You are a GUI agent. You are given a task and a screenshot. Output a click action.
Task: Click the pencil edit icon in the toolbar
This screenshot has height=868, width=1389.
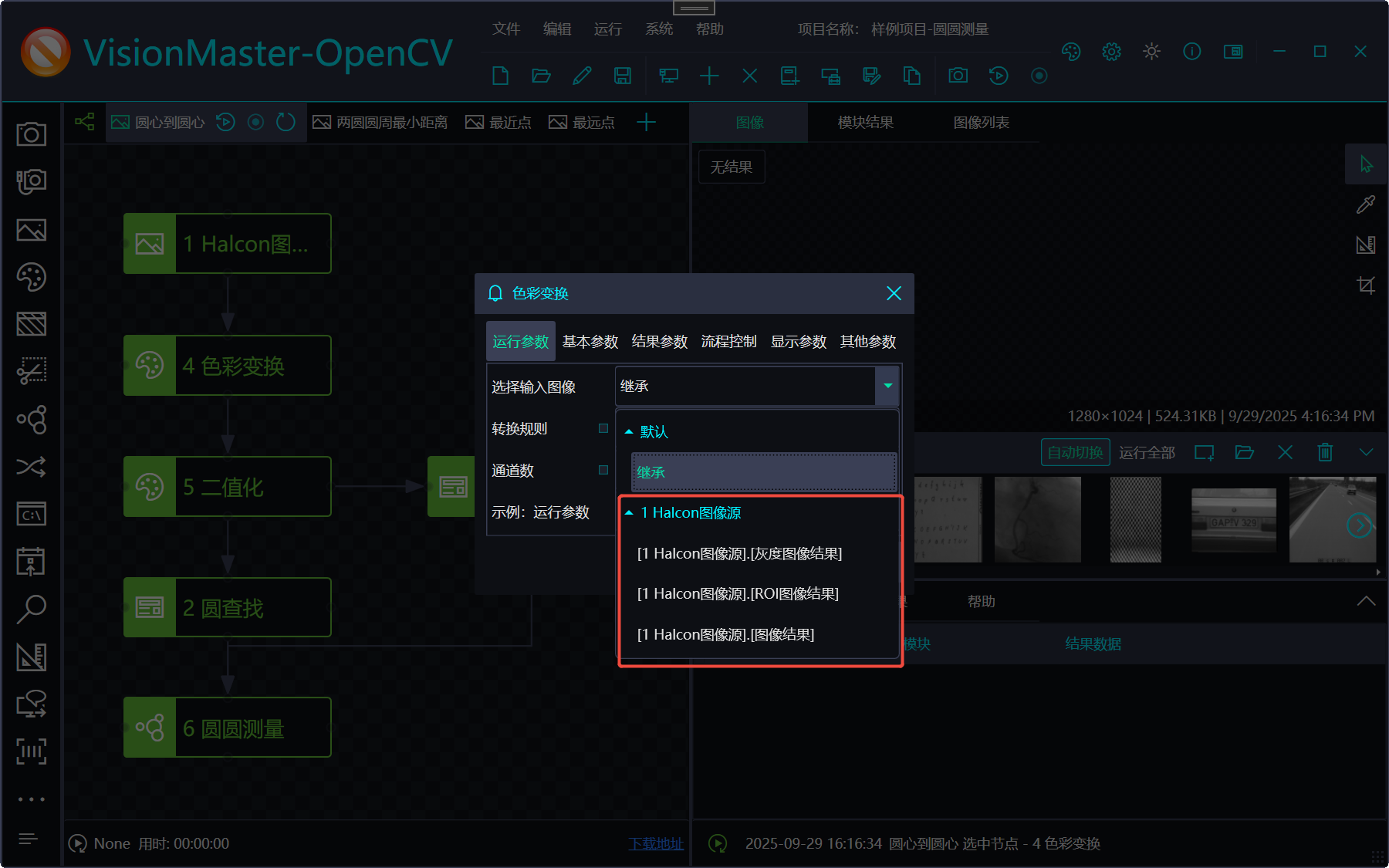coord(582,76)
